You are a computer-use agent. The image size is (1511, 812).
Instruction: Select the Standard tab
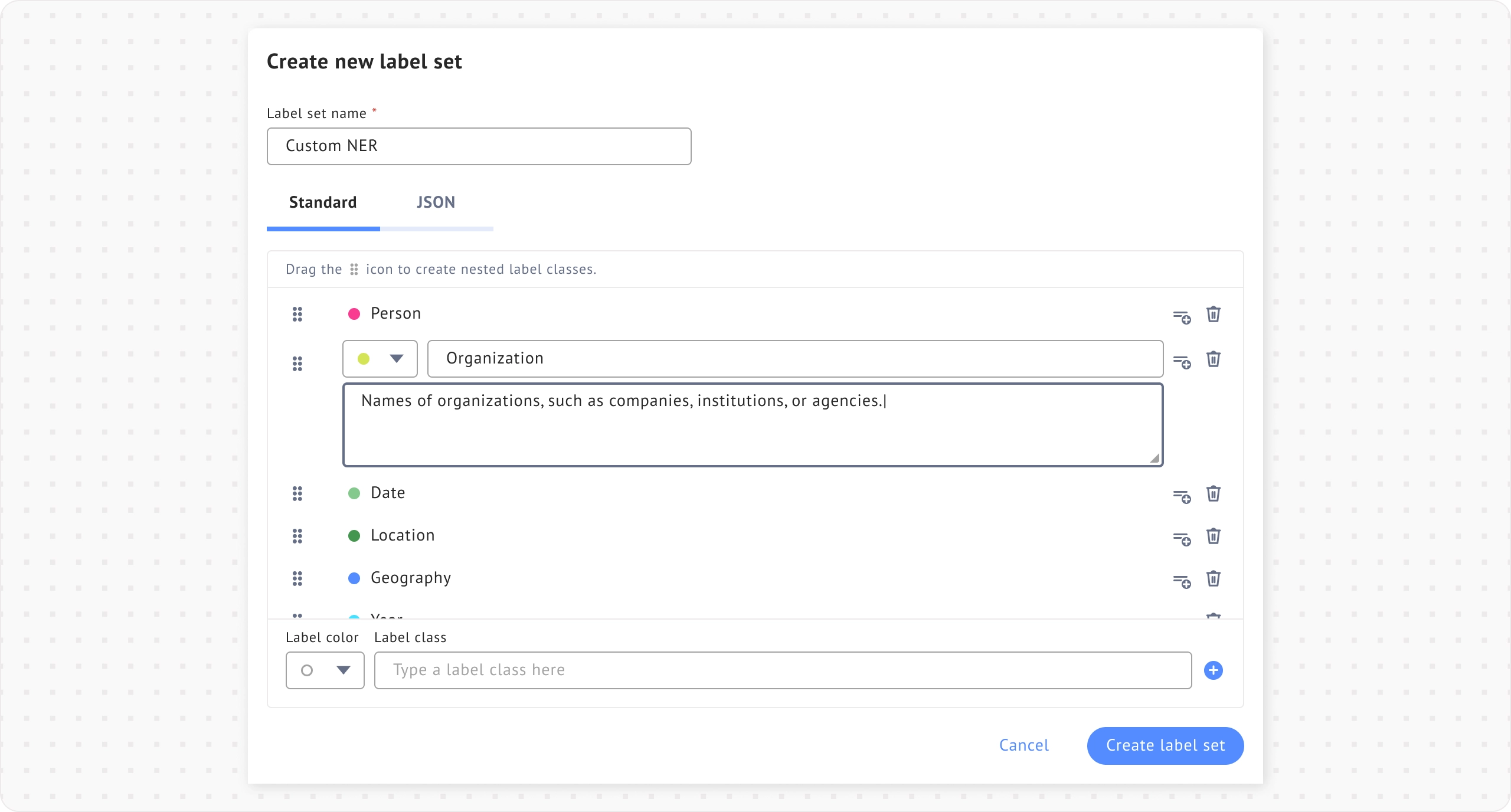click(323, 202)
